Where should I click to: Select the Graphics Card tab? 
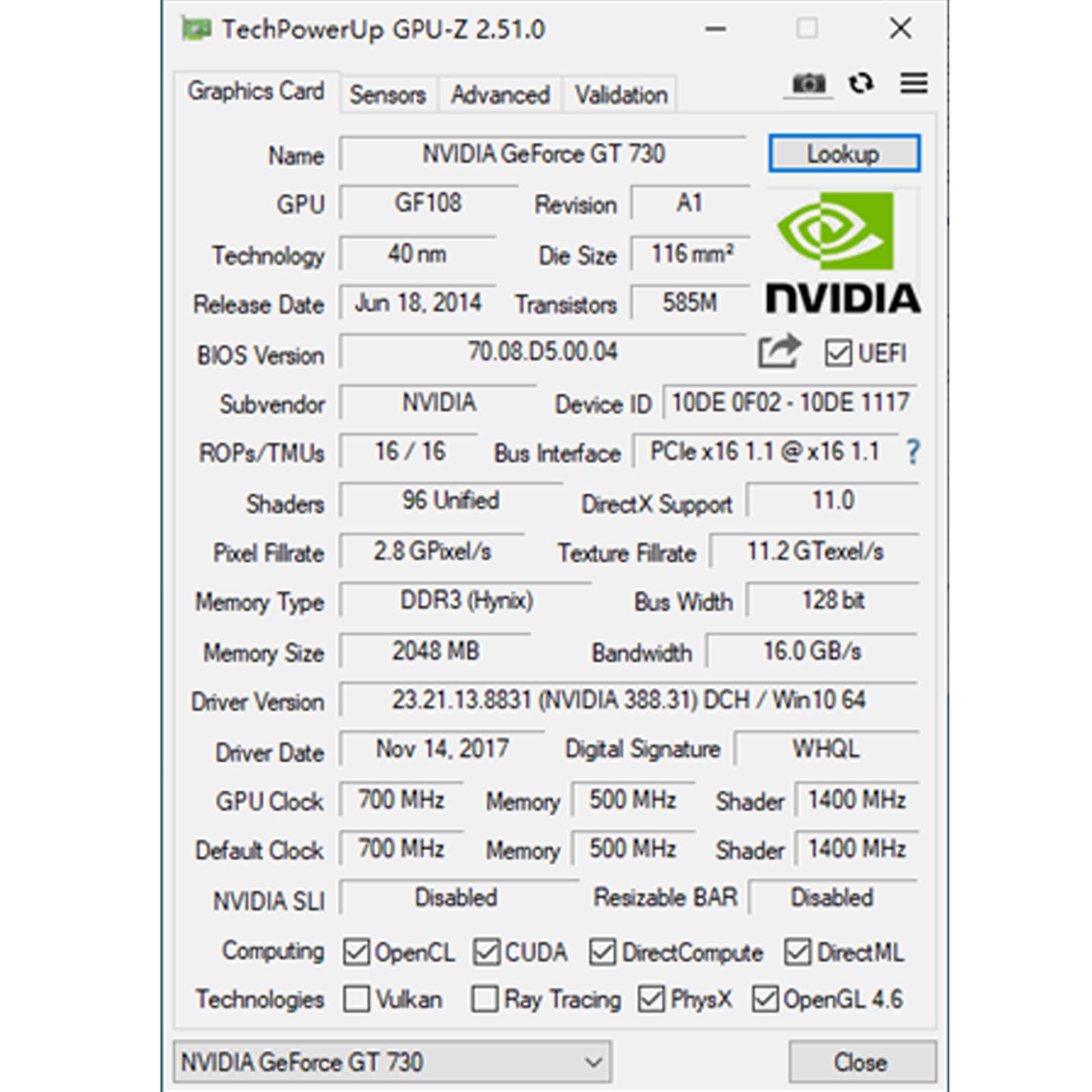[256, 91]
